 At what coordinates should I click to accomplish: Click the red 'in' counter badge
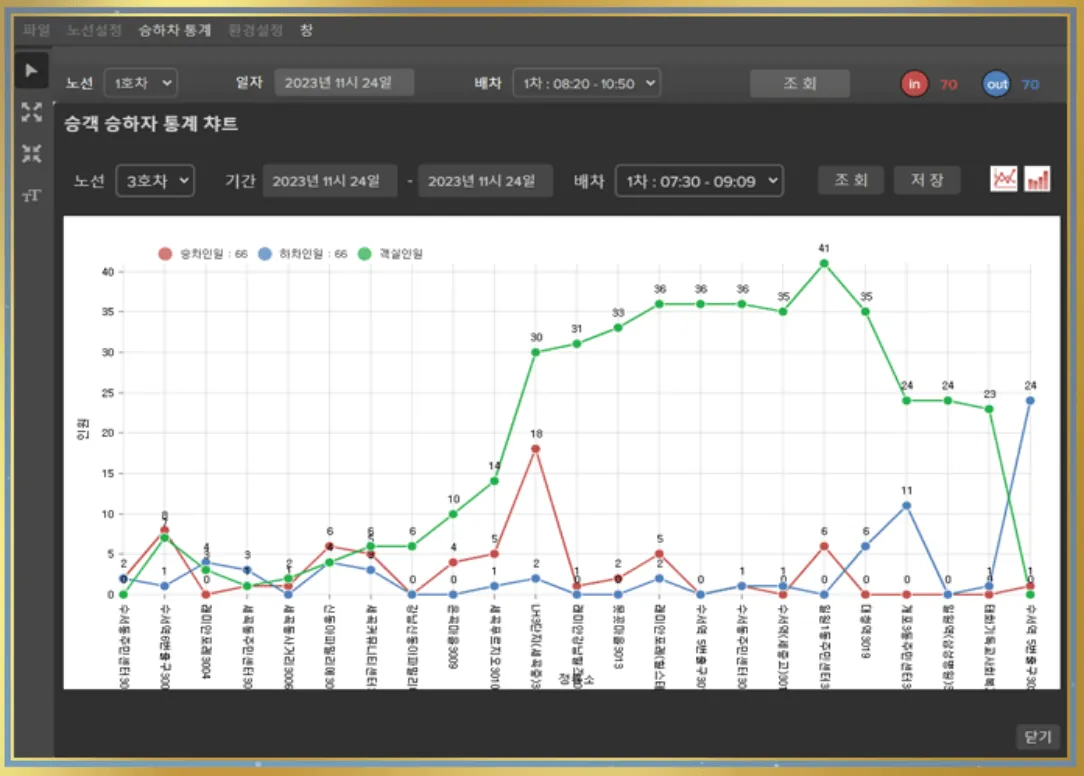[x=914, y=84]
